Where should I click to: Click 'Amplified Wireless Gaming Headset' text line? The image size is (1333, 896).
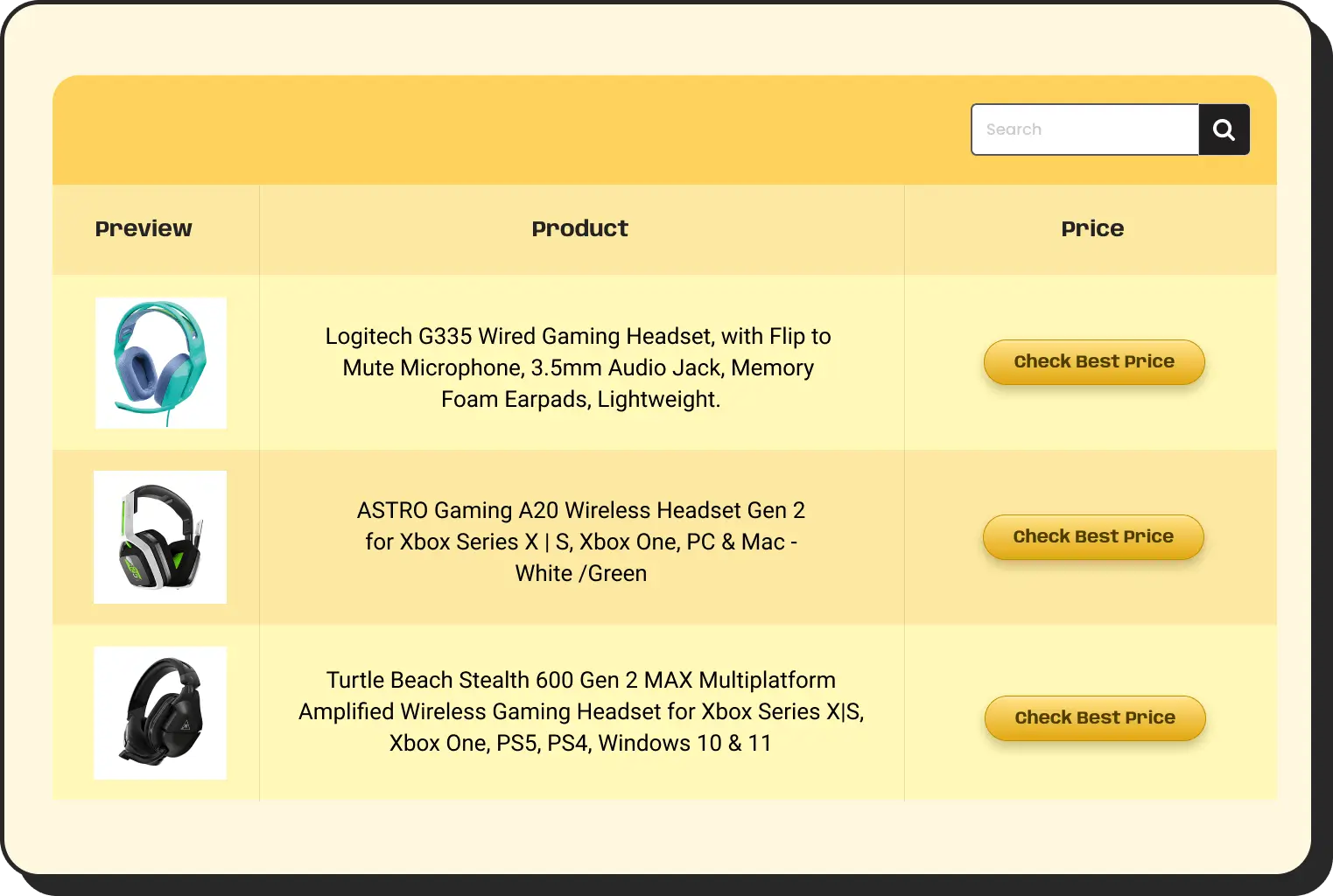[x=580, y=712]
